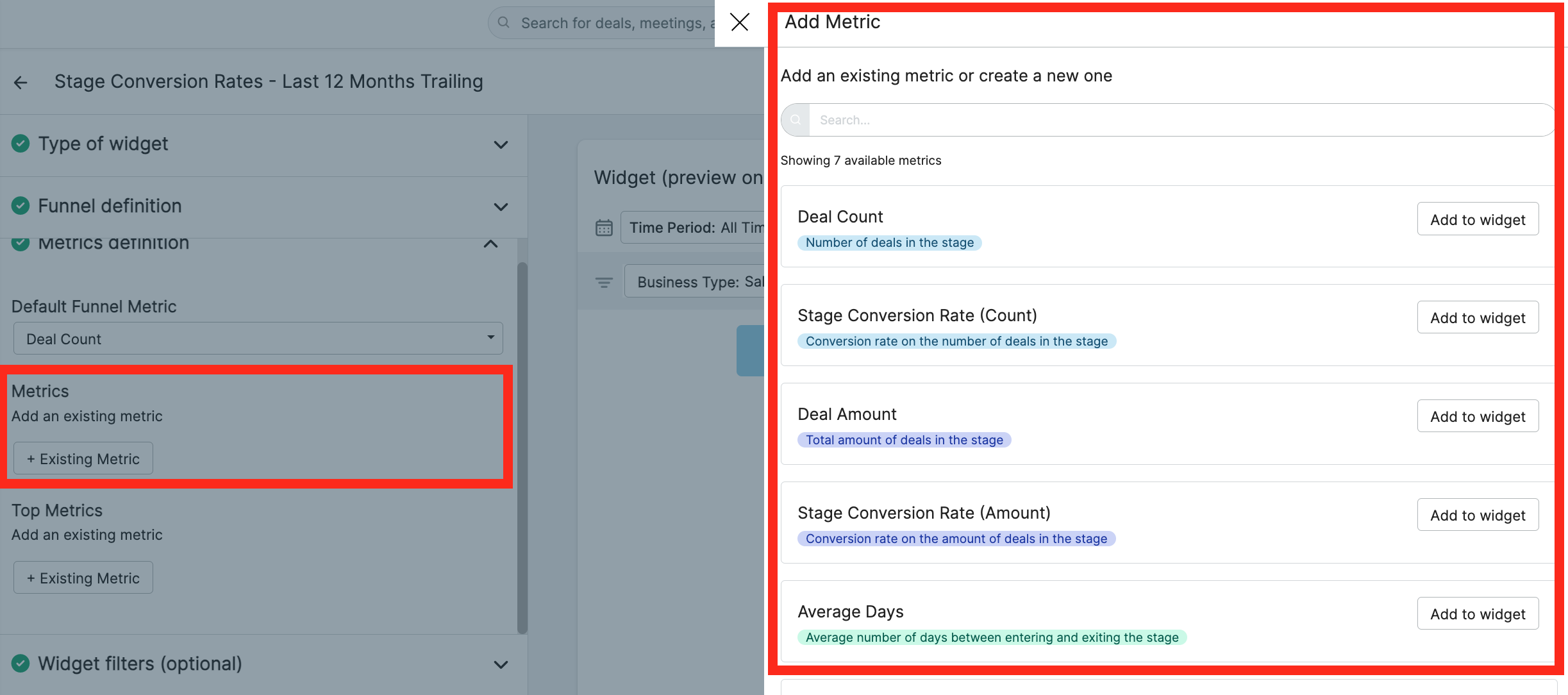Click 'Showing 7 available metrics' text
Viewport: 1568px width, 695px height.
(x=861, y=160)
